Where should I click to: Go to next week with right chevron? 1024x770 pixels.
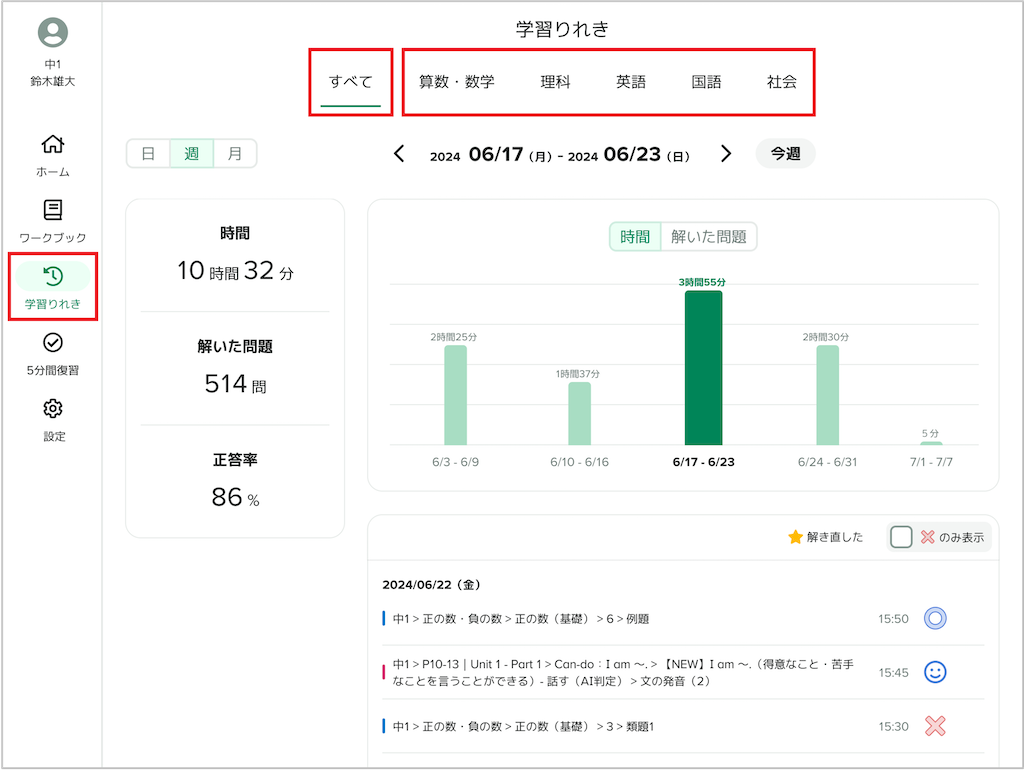pos(726,153)
